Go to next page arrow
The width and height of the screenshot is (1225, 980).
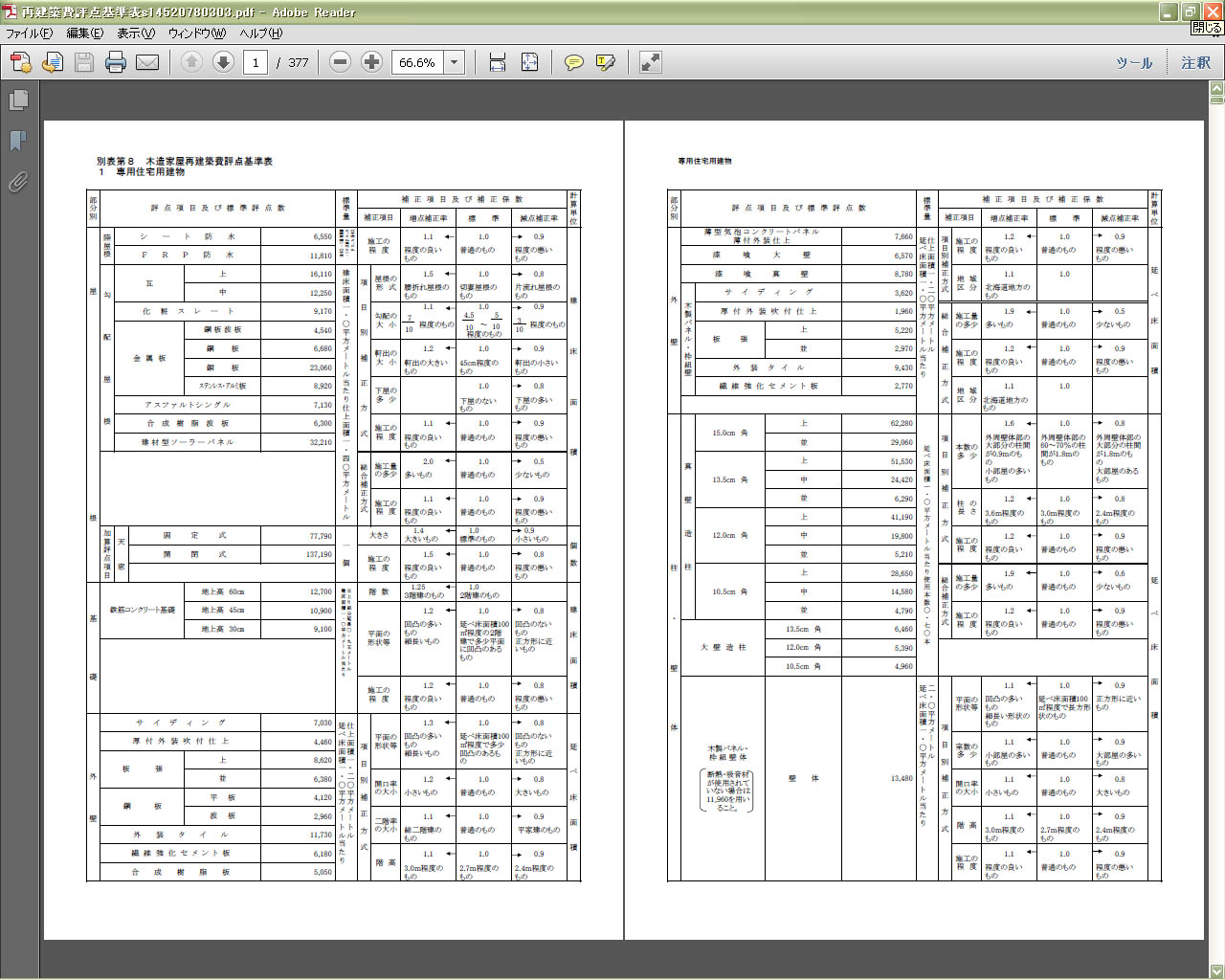(x=223, y=62)
